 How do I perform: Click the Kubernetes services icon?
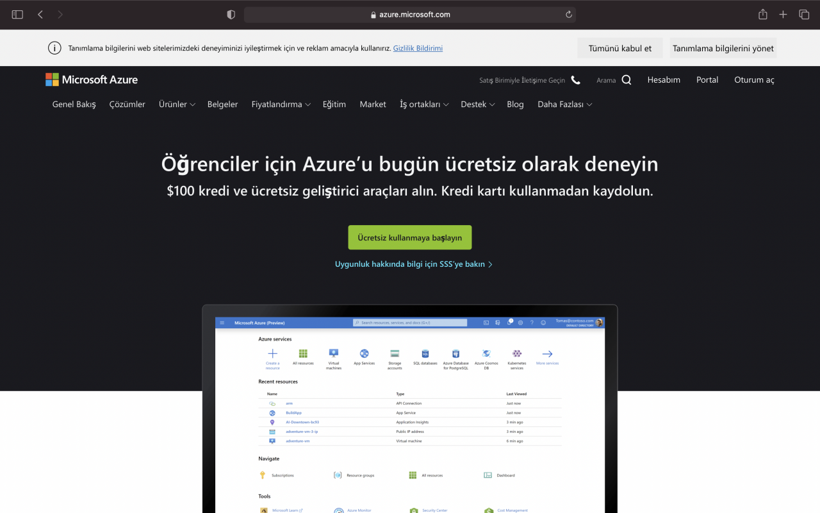(517, 354)
